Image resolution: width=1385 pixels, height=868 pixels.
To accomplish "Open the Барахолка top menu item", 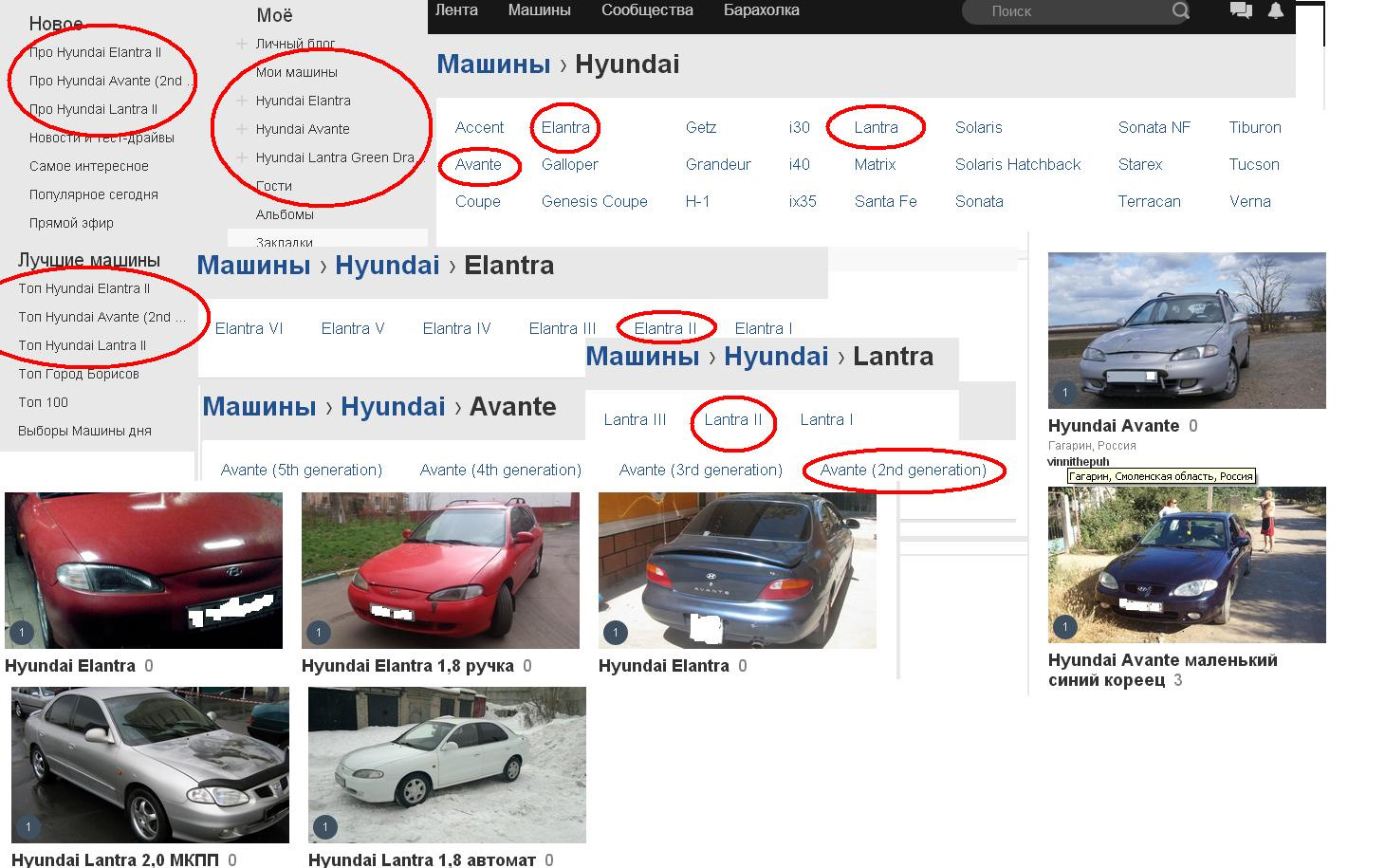I will 761,10.
